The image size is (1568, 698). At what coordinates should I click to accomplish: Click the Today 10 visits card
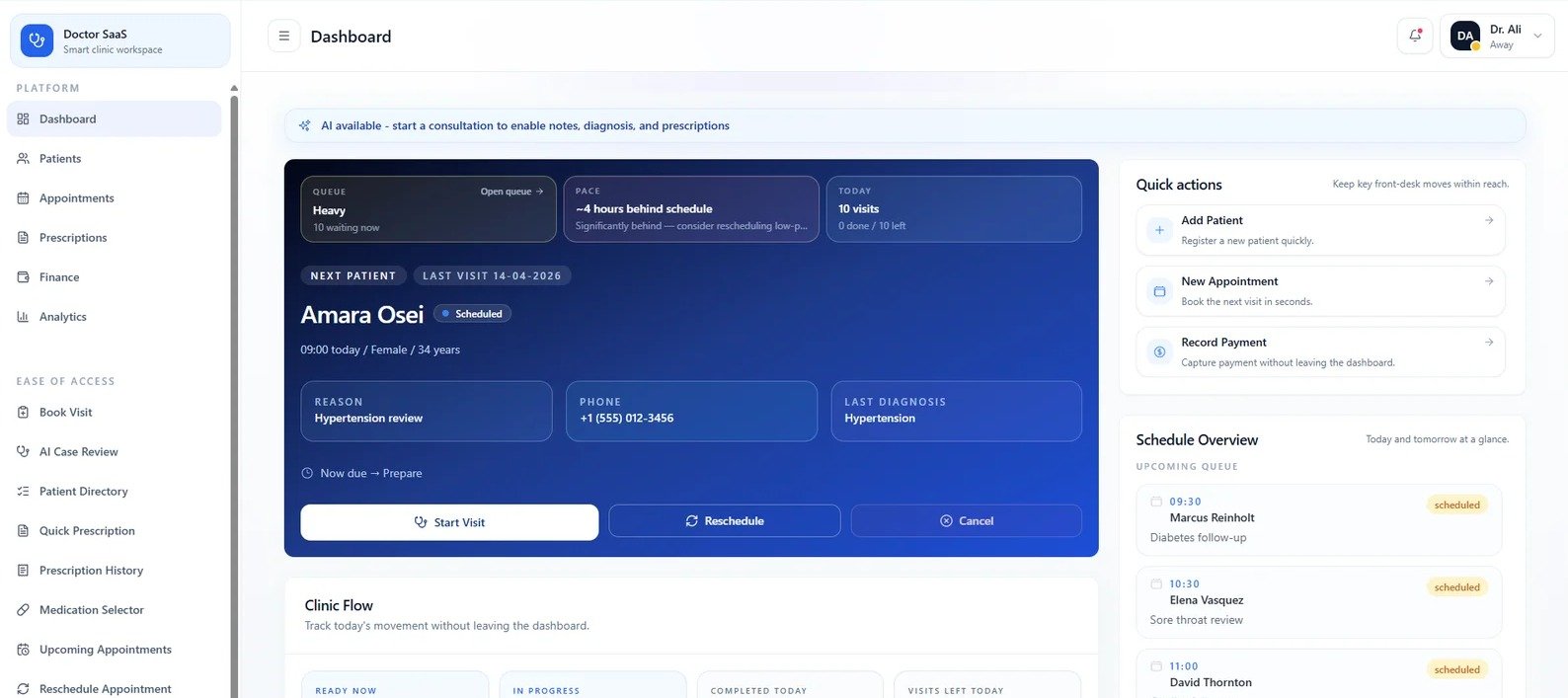pos(954,209)
